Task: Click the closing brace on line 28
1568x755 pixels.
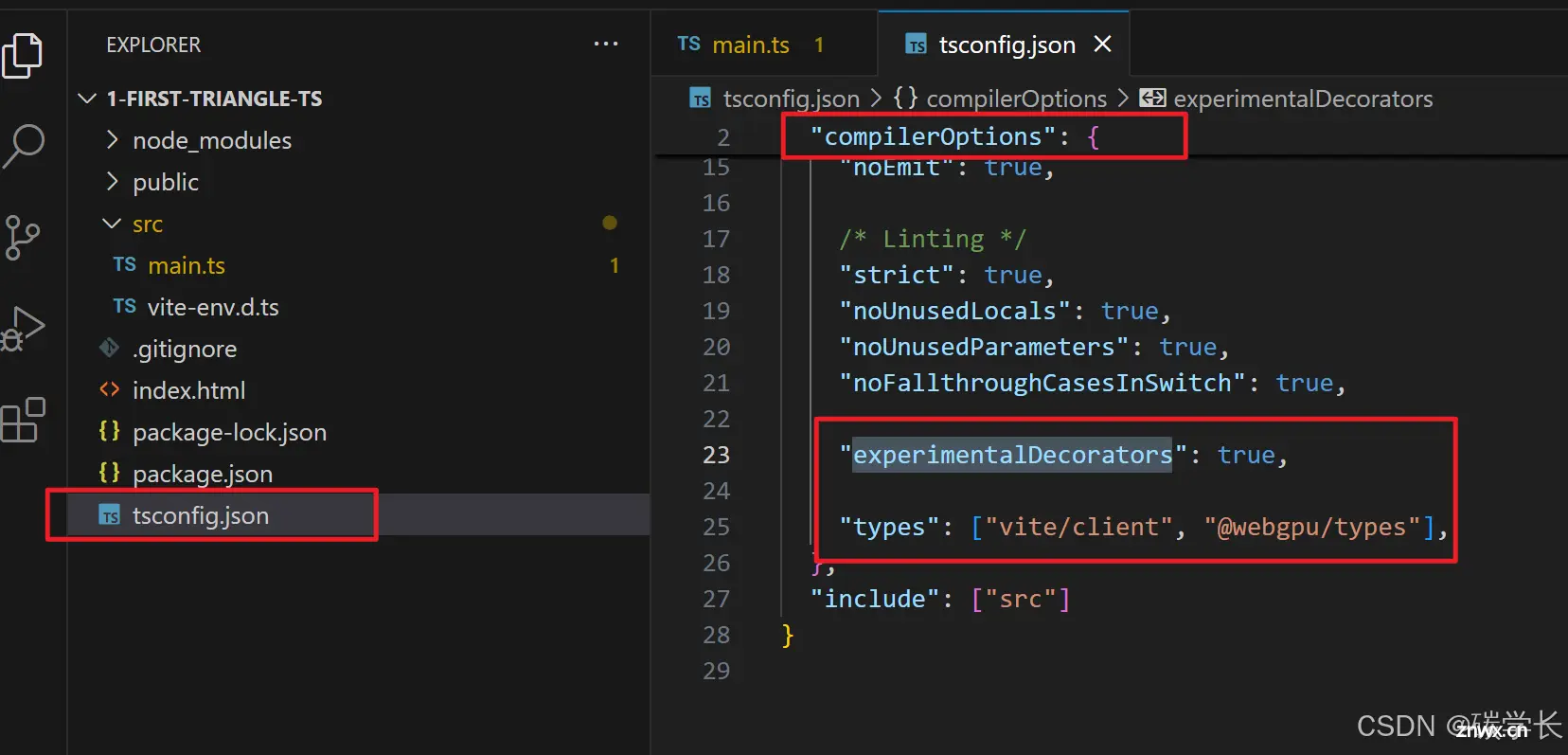Action: tap(788, 635)
